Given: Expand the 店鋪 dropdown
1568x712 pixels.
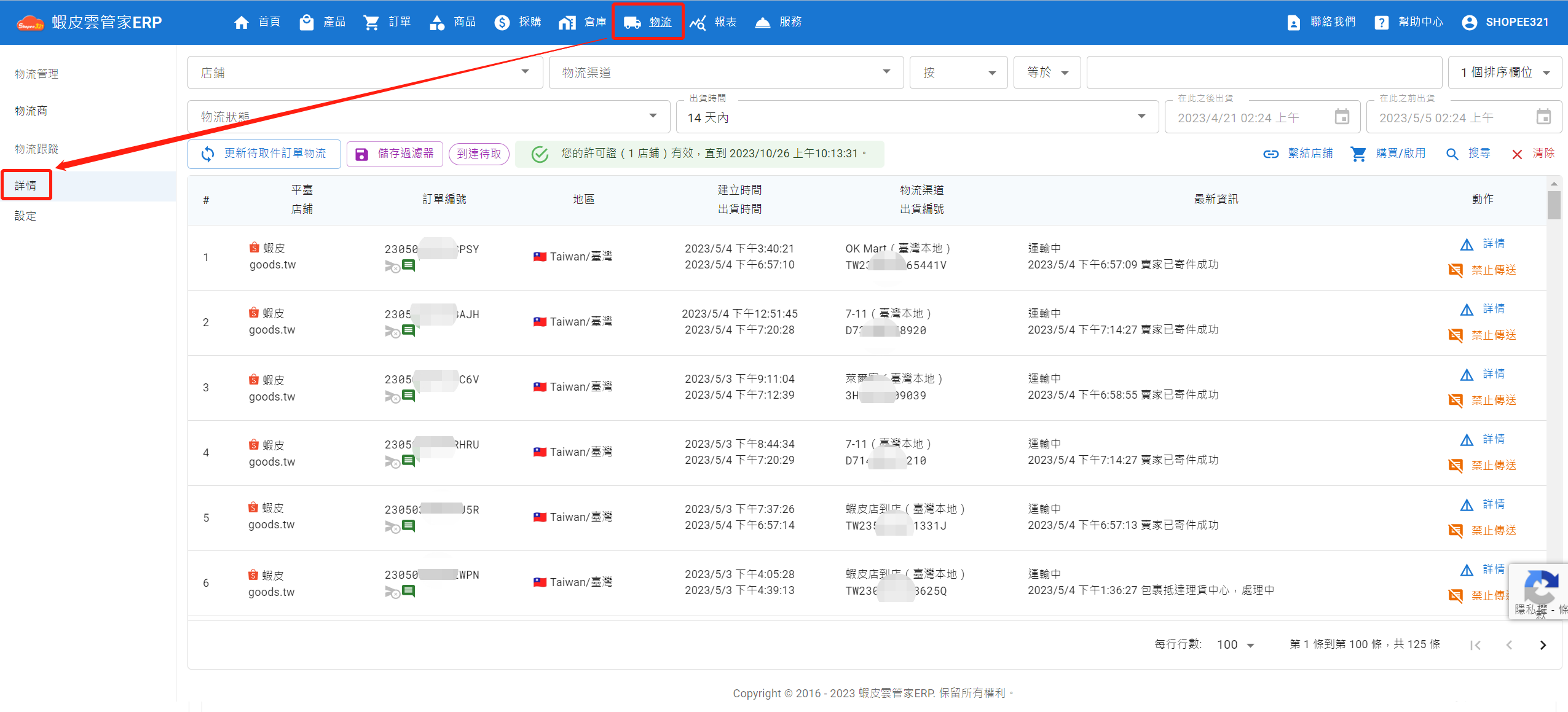Looking at the screenshot, I should click(x=365, y=72).
